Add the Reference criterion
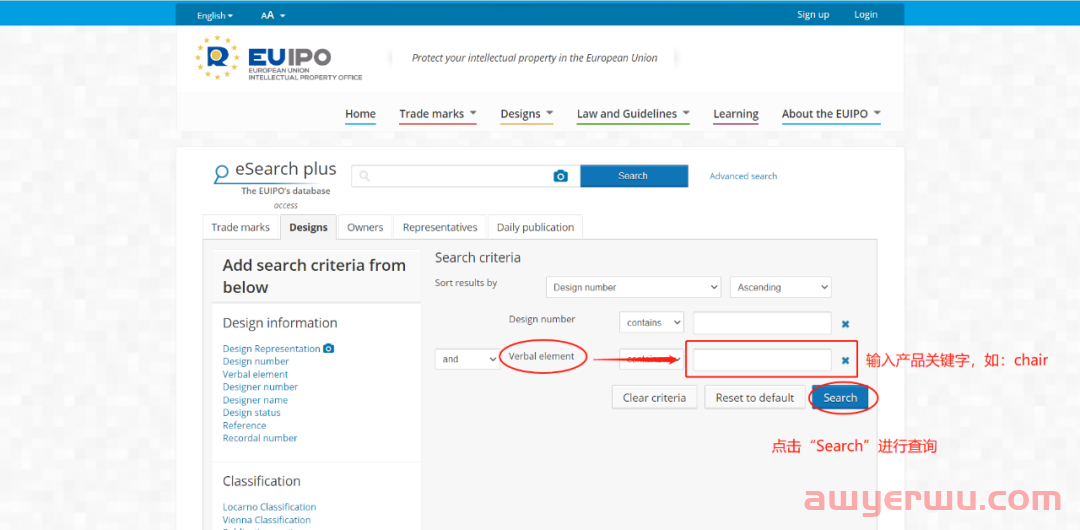Screen dimensions: 1080x530 pyautogui.click(x=245, y=425)
